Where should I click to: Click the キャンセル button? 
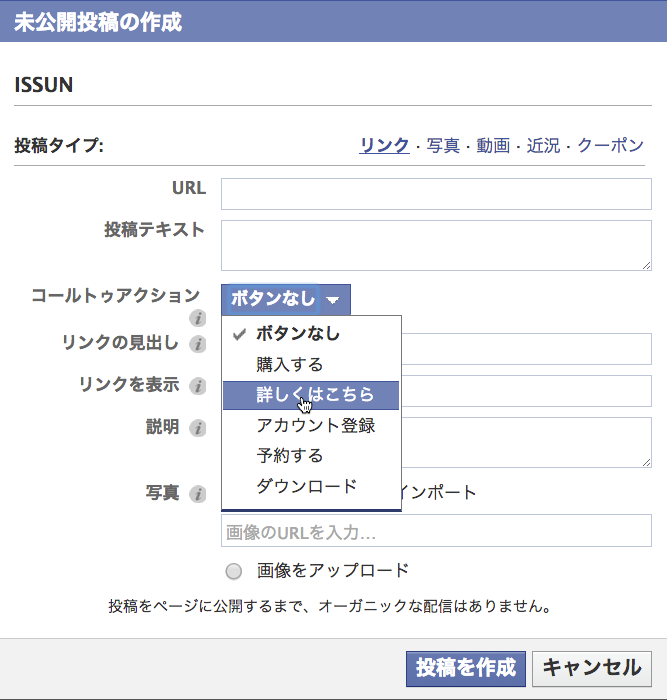[x=592, y=669]
